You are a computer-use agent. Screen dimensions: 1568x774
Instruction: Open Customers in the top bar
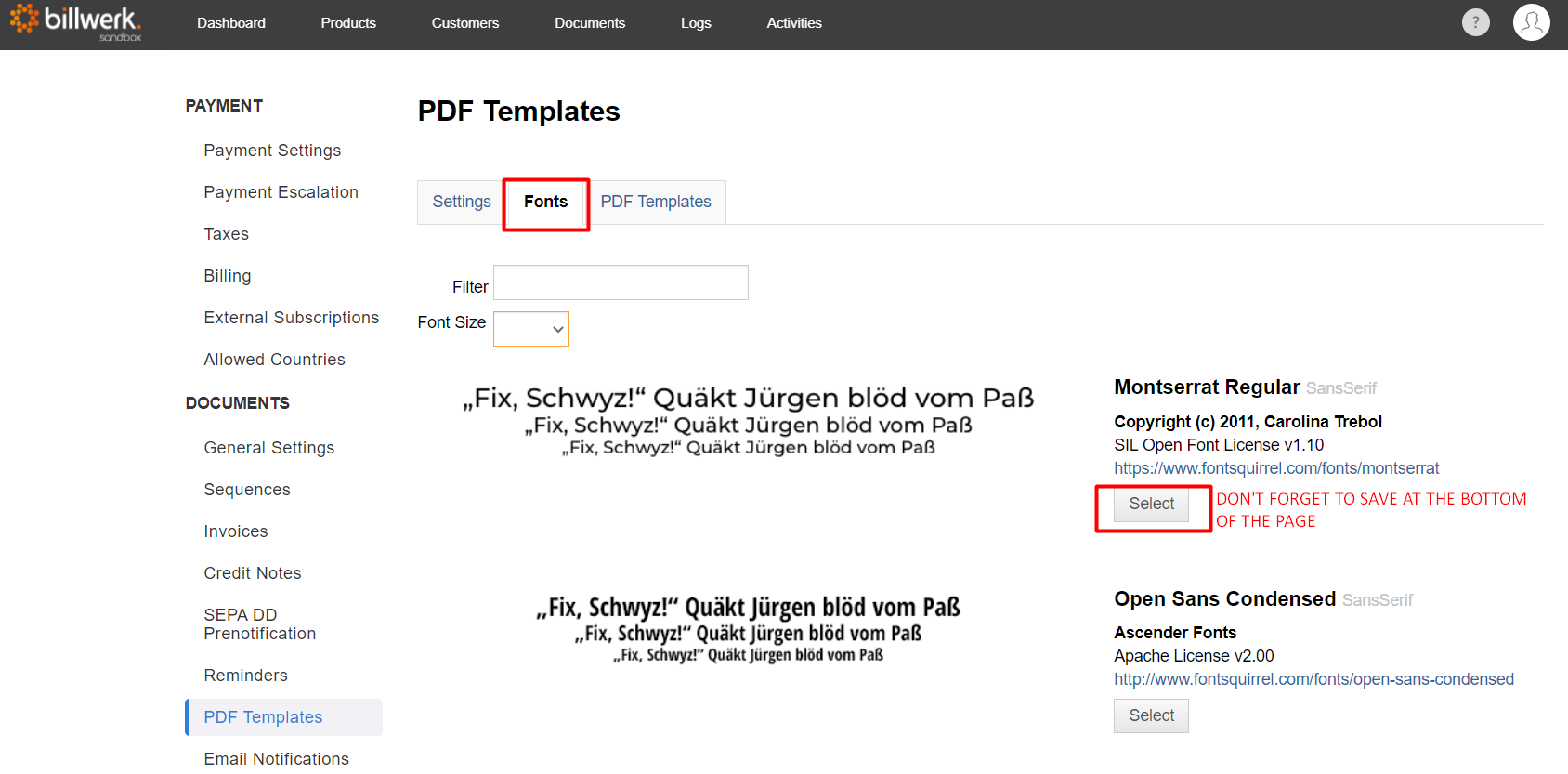pyautogui.click(x=465, y=23)
